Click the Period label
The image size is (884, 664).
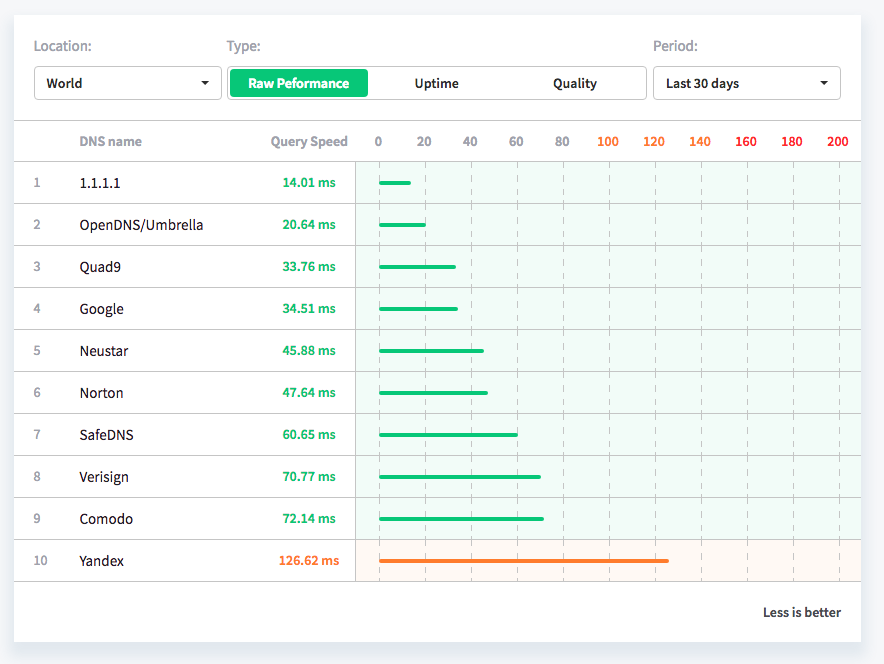[x=675, y=46]
